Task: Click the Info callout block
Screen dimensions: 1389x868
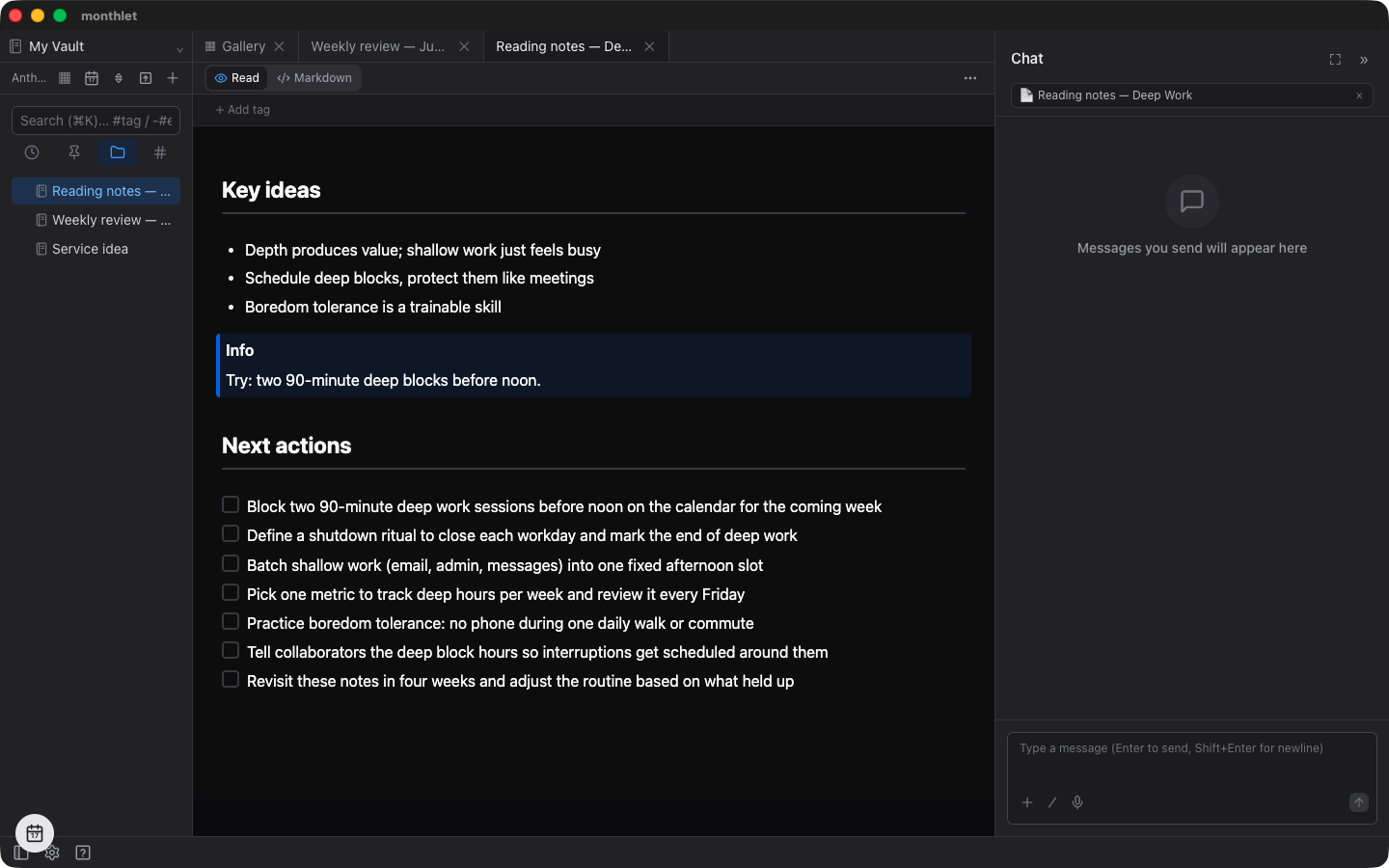Action: point(593,366)
